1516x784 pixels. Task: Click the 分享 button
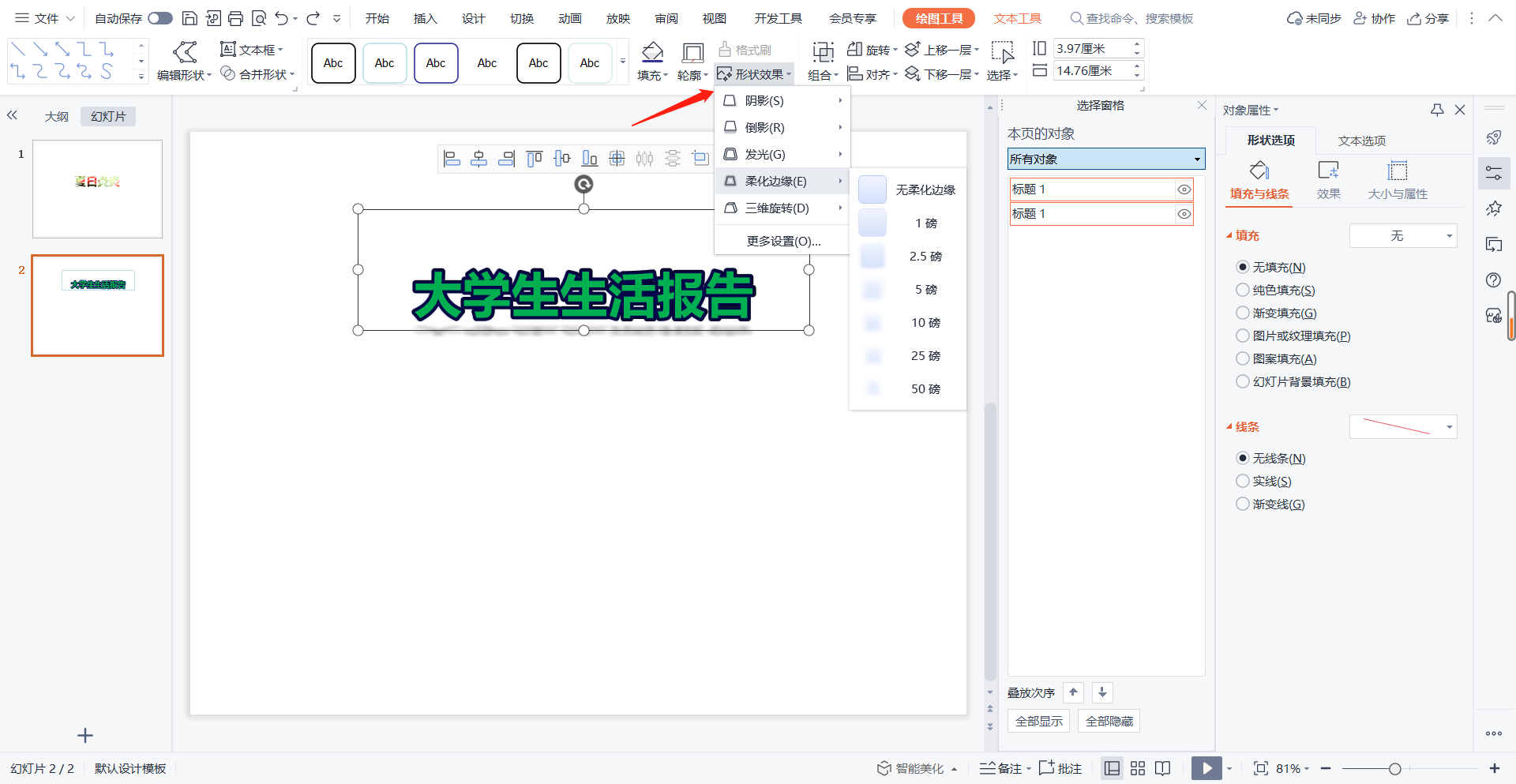coord(1428,18)
